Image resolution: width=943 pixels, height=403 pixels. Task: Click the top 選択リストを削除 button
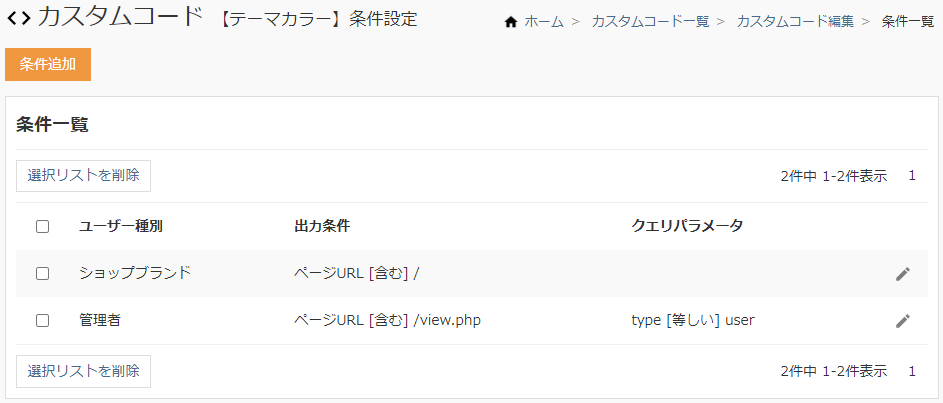[x=83, y=176]
